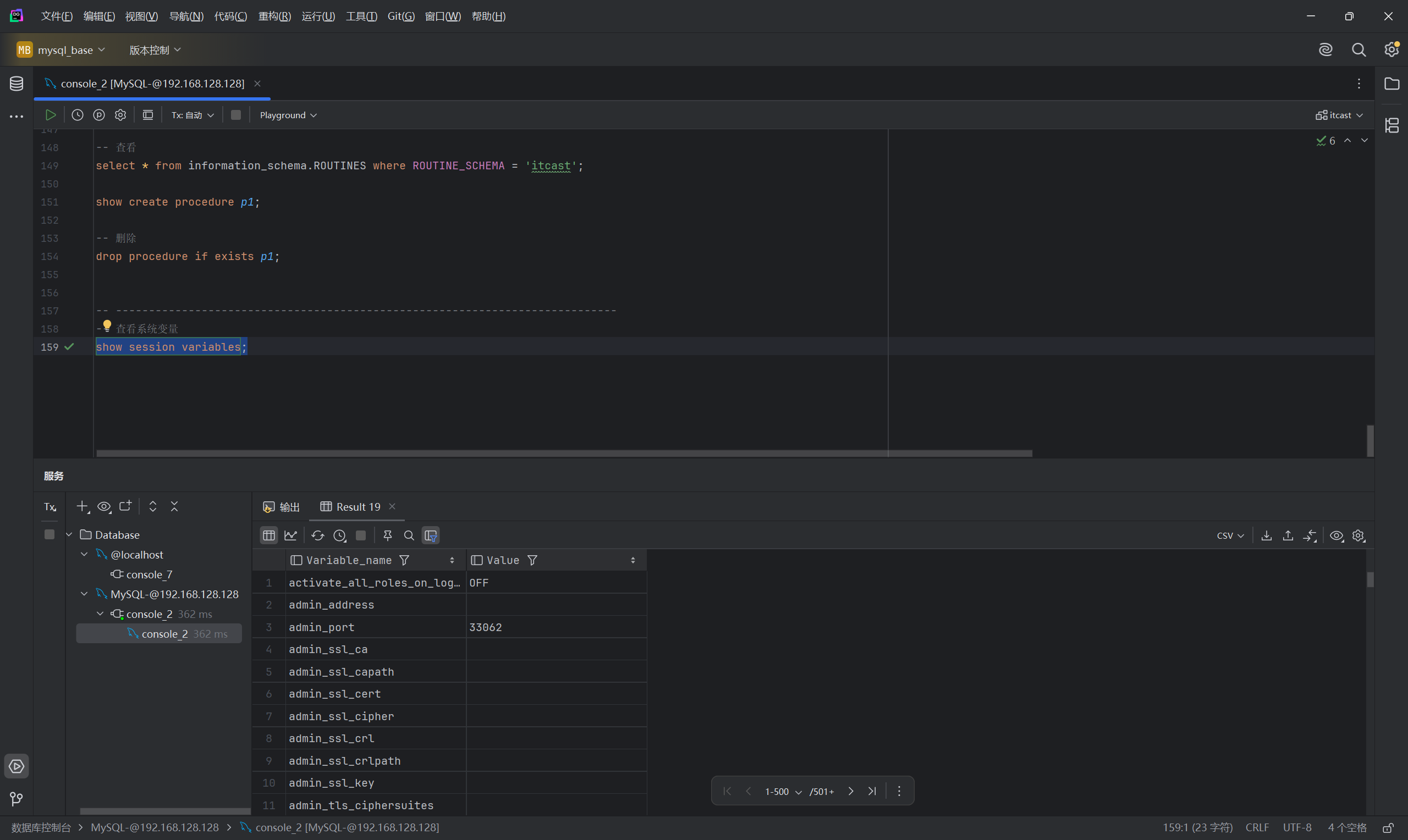This screenshot has width=1408, height=840.
Task: Run the query with the green Execute button
Action: [x=51, y=115]
